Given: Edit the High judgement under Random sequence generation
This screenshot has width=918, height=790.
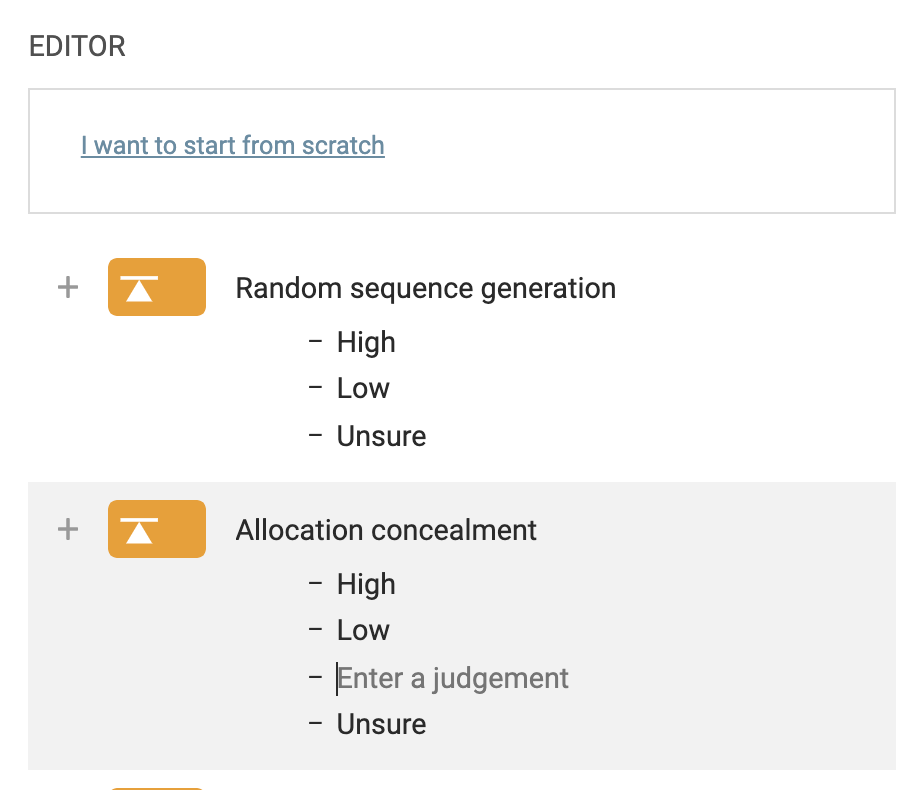Looking at the screenshot, I should point(366,342).
